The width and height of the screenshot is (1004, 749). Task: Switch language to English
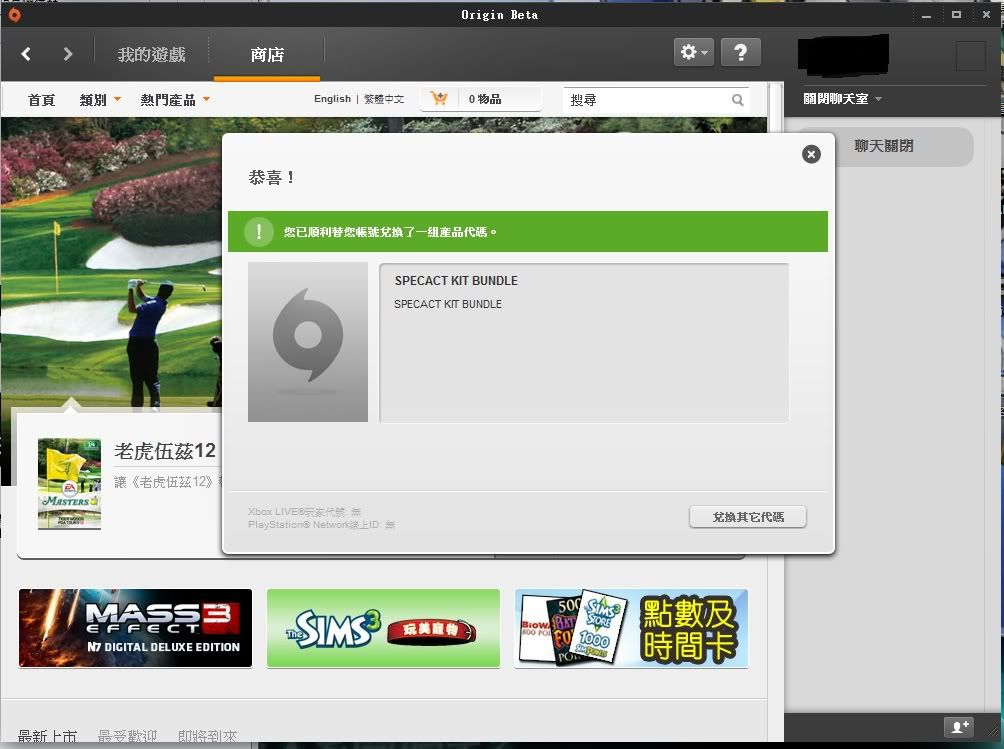pos(332,99)
